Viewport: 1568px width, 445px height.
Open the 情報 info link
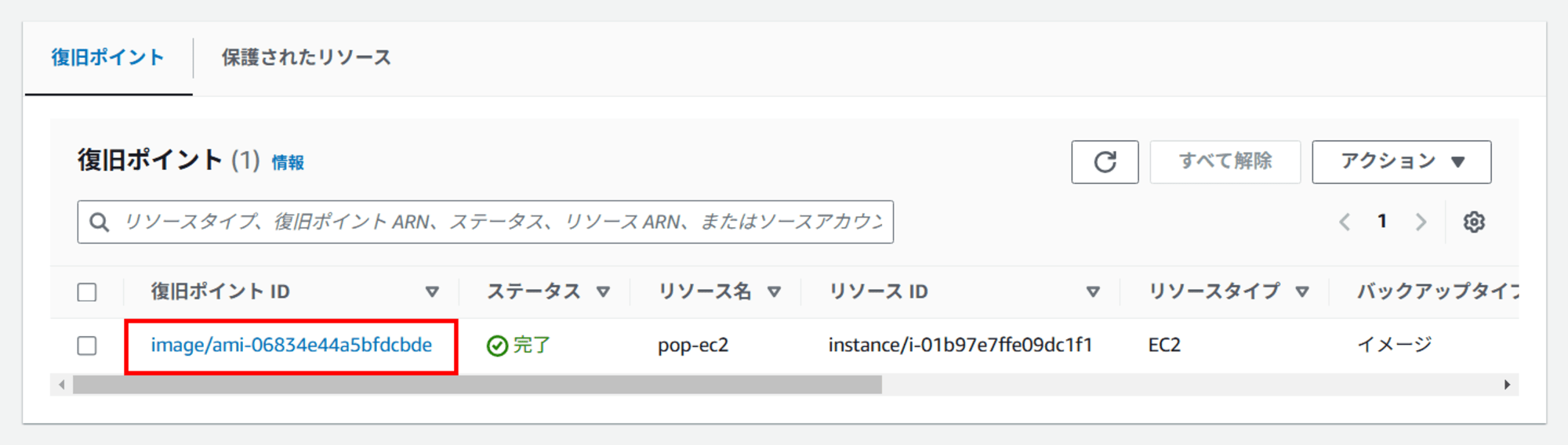click(x=288, y=163)
